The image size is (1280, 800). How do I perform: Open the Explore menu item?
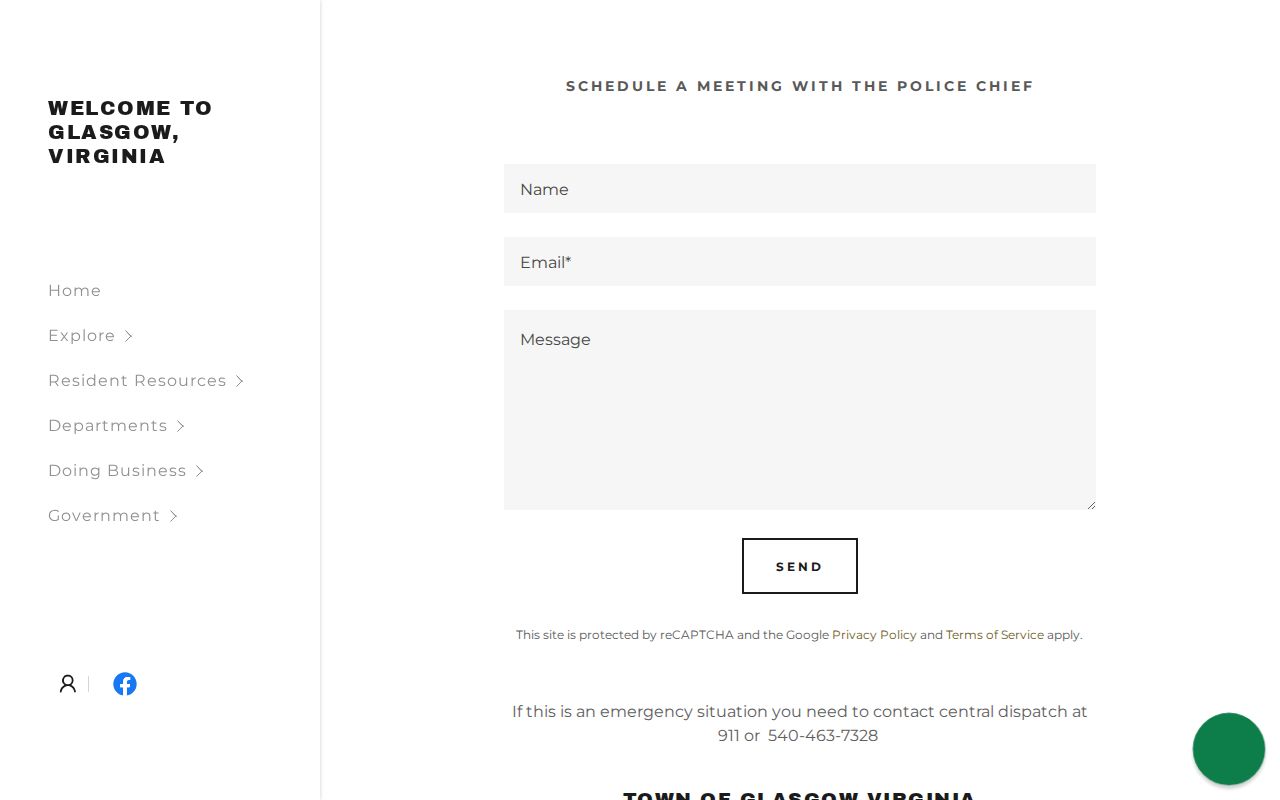(x=81, y=336)
